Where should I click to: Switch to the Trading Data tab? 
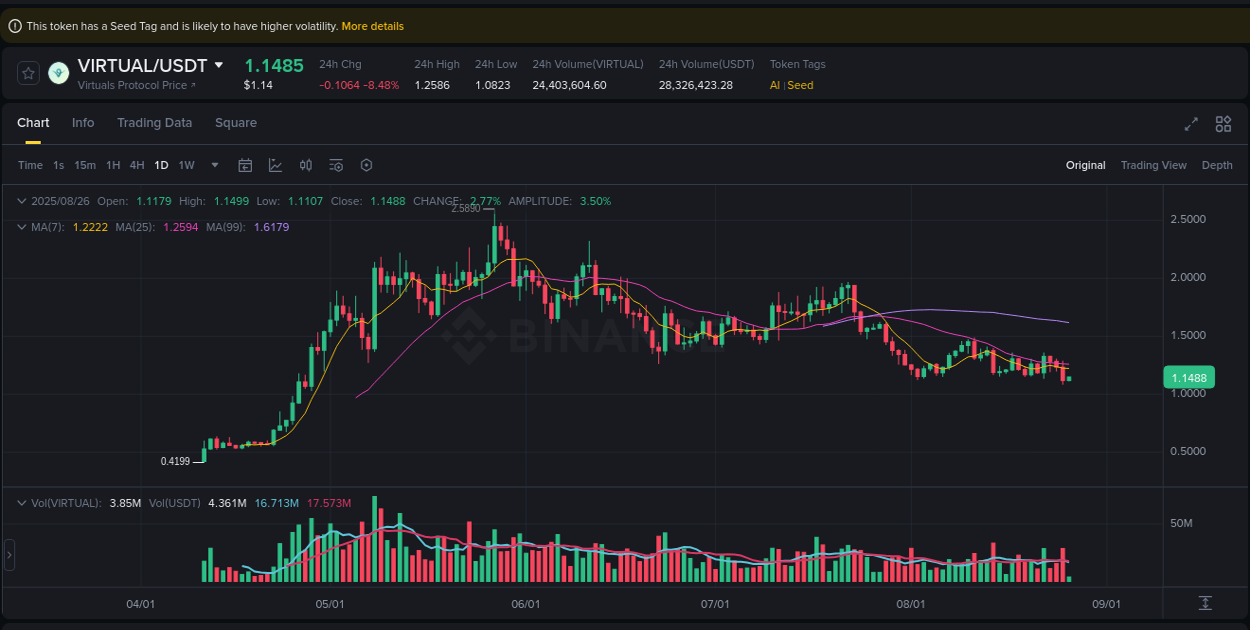click(154, 123)
